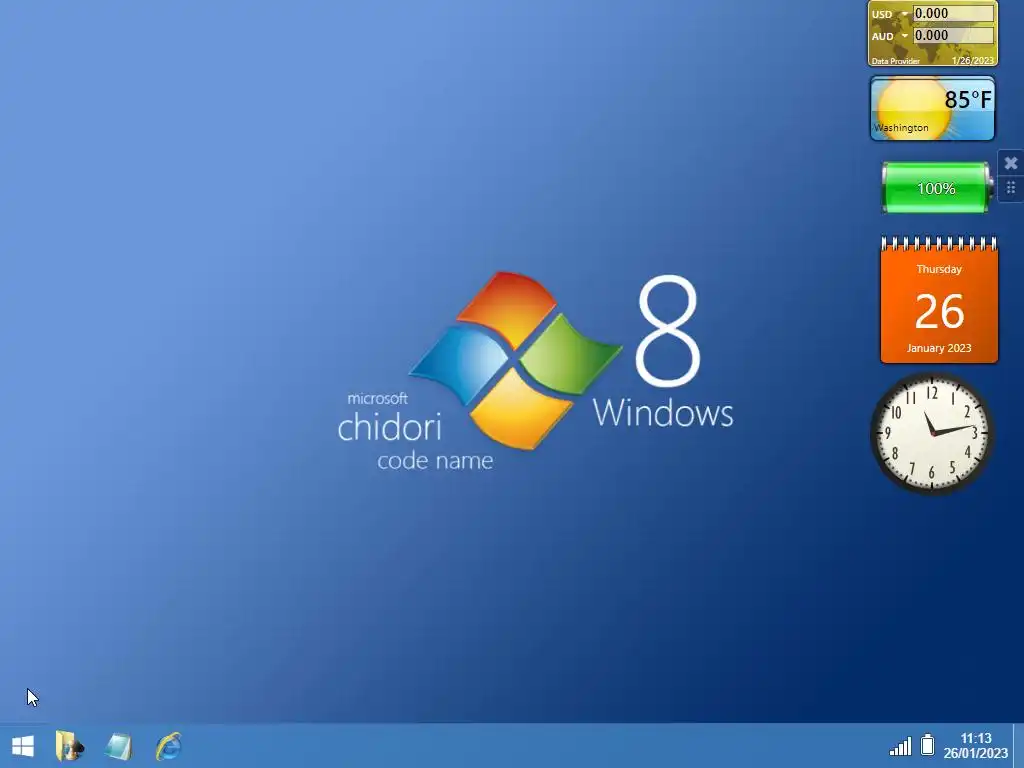Click the taskbar date 26/01/2023
The width and height of the screenshot is (1024, 768).
click(x=976, y=753)
